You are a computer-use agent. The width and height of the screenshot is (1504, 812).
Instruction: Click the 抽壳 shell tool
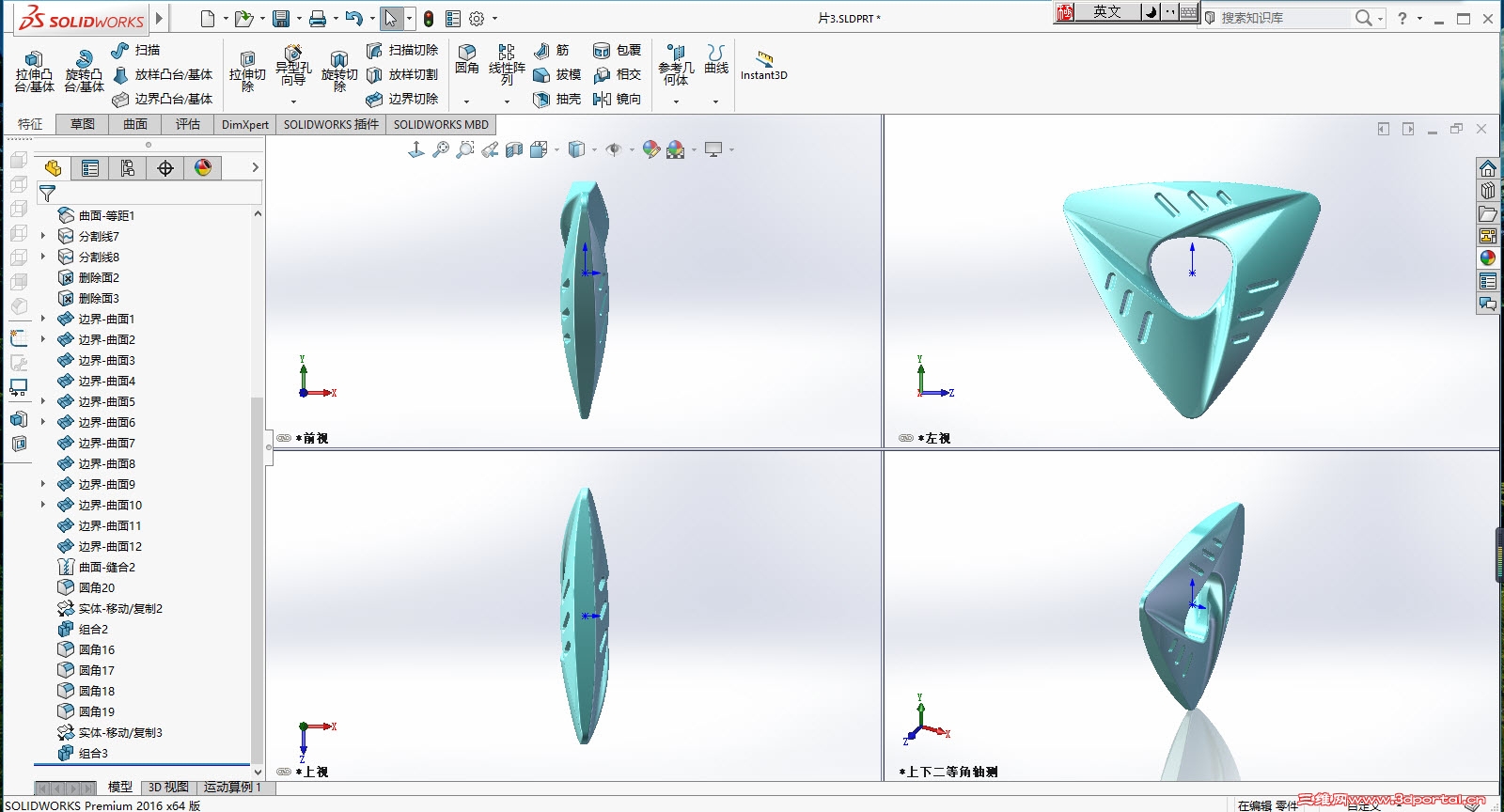coord(557,99)
